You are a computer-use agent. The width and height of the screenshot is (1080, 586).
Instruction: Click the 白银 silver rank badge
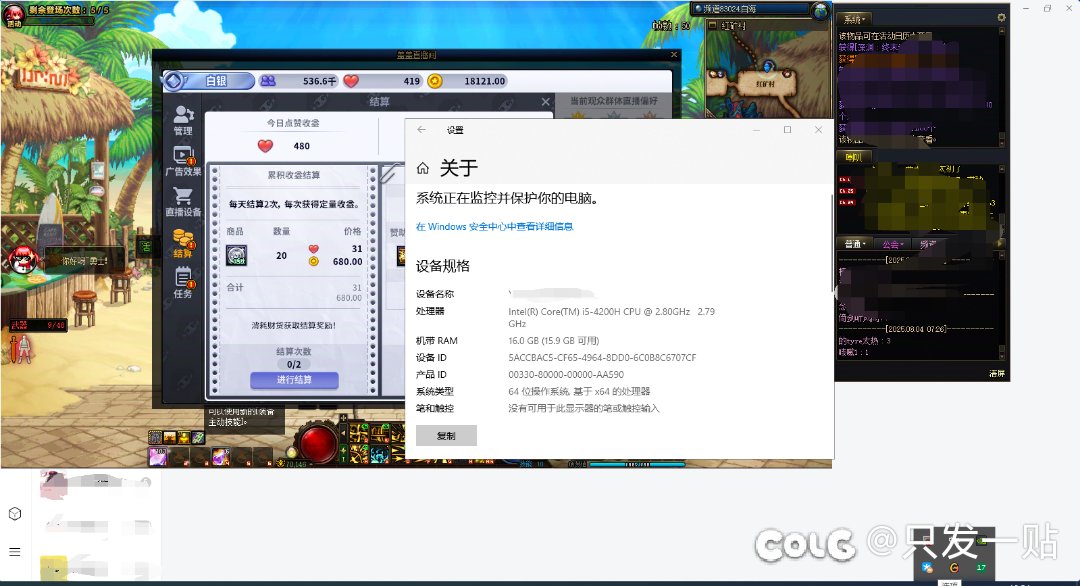(x=209, y=81)
